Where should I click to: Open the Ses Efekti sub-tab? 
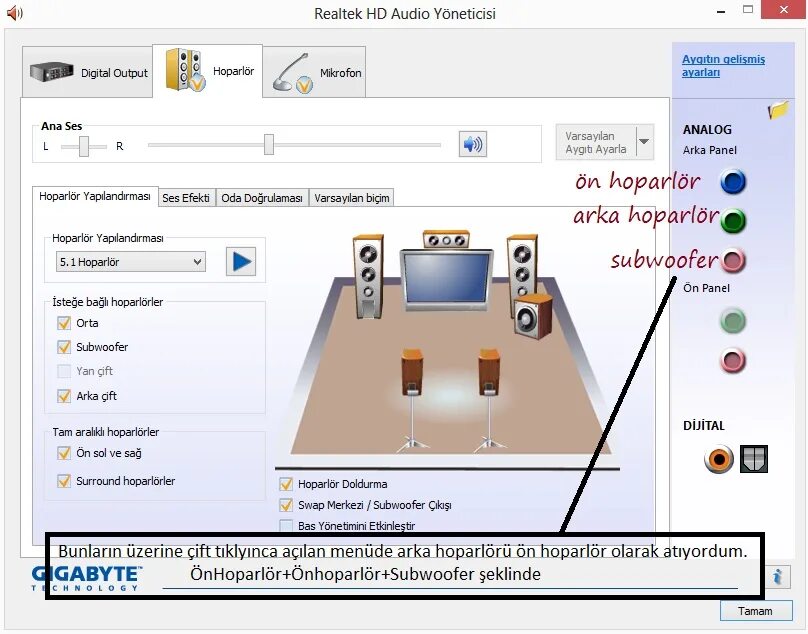[x=186, y=198]
